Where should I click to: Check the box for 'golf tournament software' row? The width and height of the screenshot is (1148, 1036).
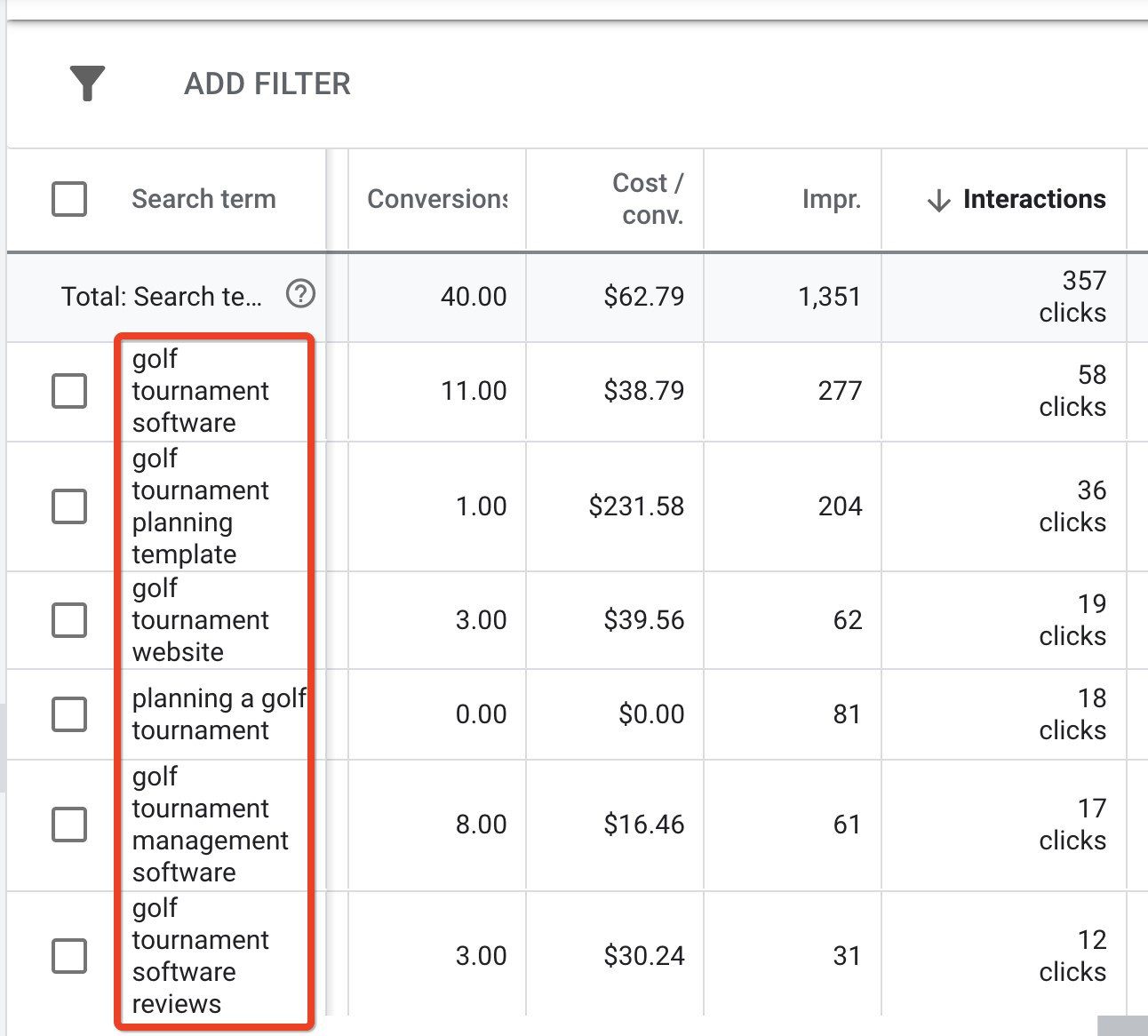(x=69, y=391)
